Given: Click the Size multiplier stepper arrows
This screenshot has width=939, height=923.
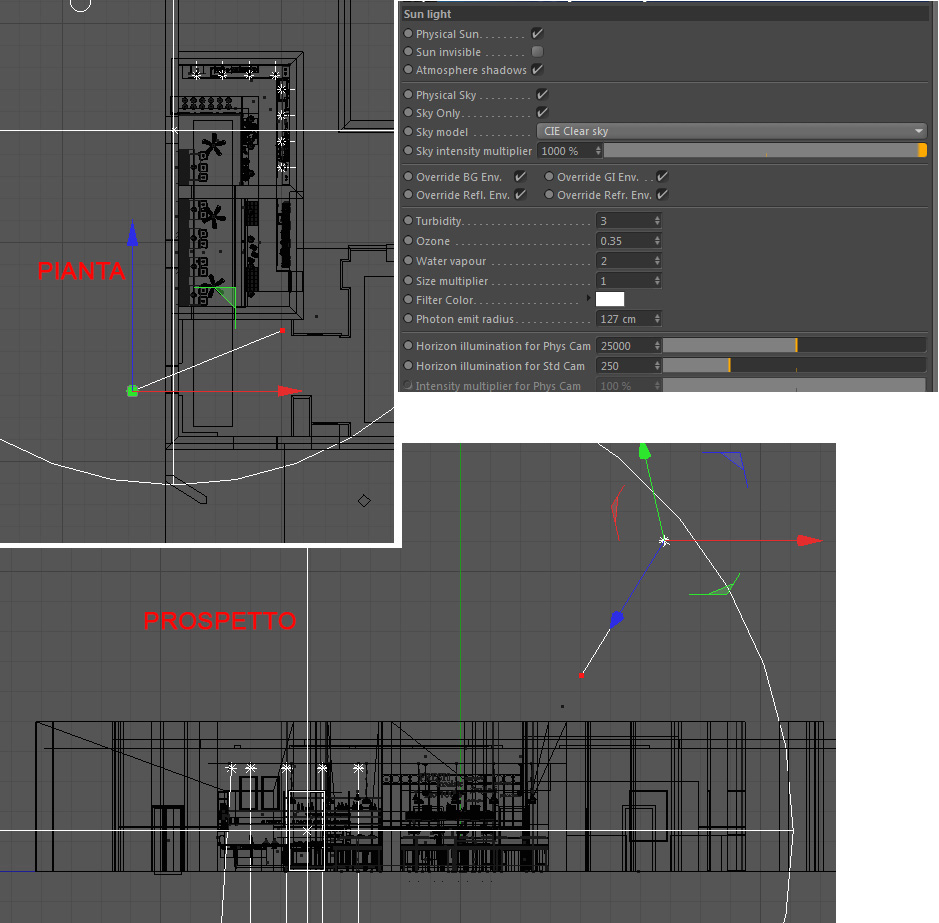Looking at the screenshot, I should pos(657,280).
